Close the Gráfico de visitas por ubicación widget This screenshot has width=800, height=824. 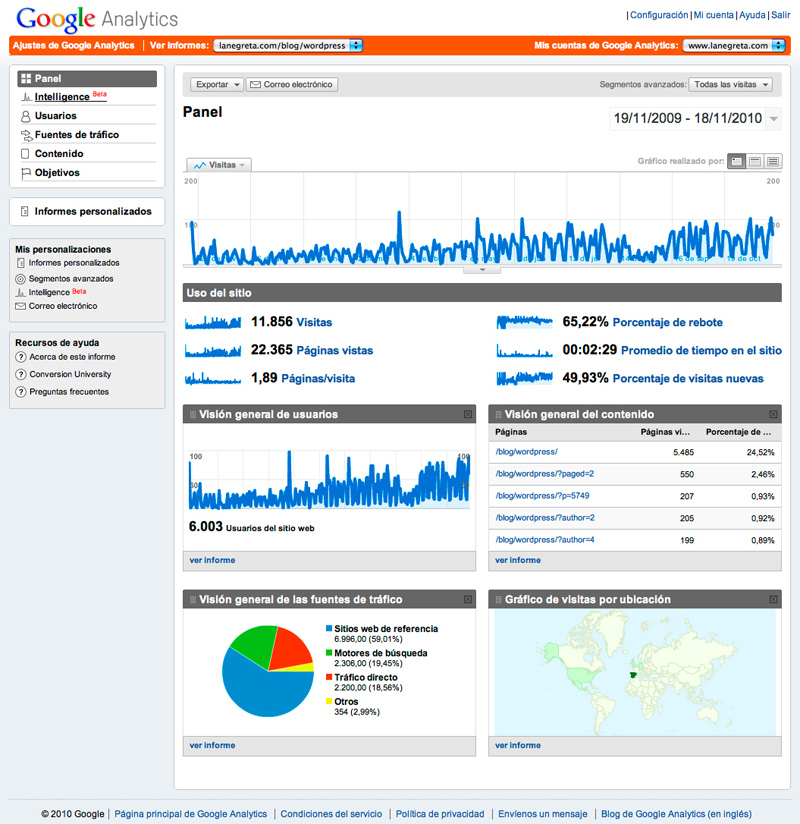[773, 600]
